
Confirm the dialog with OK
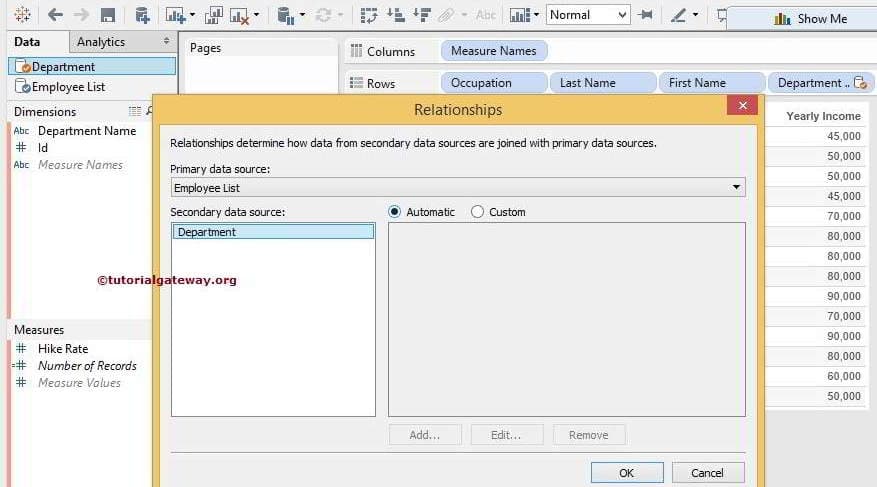[627, 473]
